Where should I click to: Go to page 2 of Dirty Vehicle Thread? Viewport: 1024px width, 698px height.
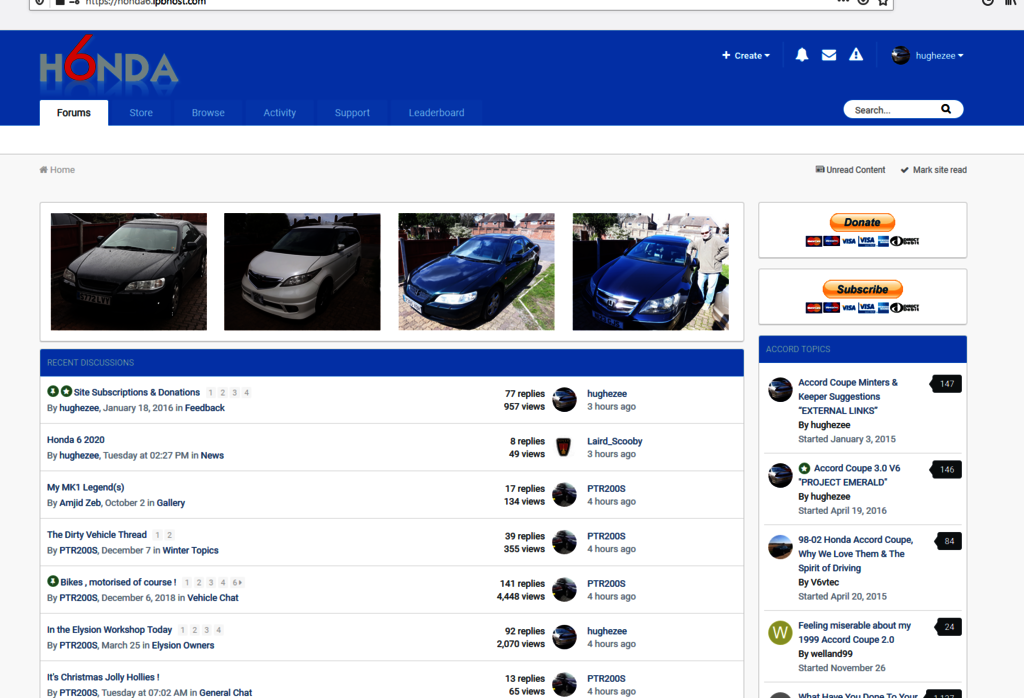169,535
